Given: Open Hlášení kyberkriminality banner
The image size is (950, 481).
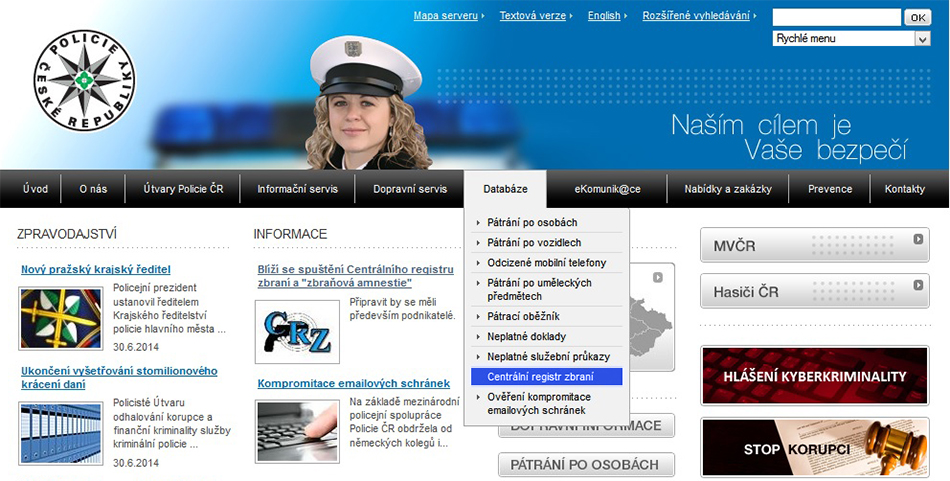Looking at the screenshot, I should pyautogui.click(x=815, y=376).
